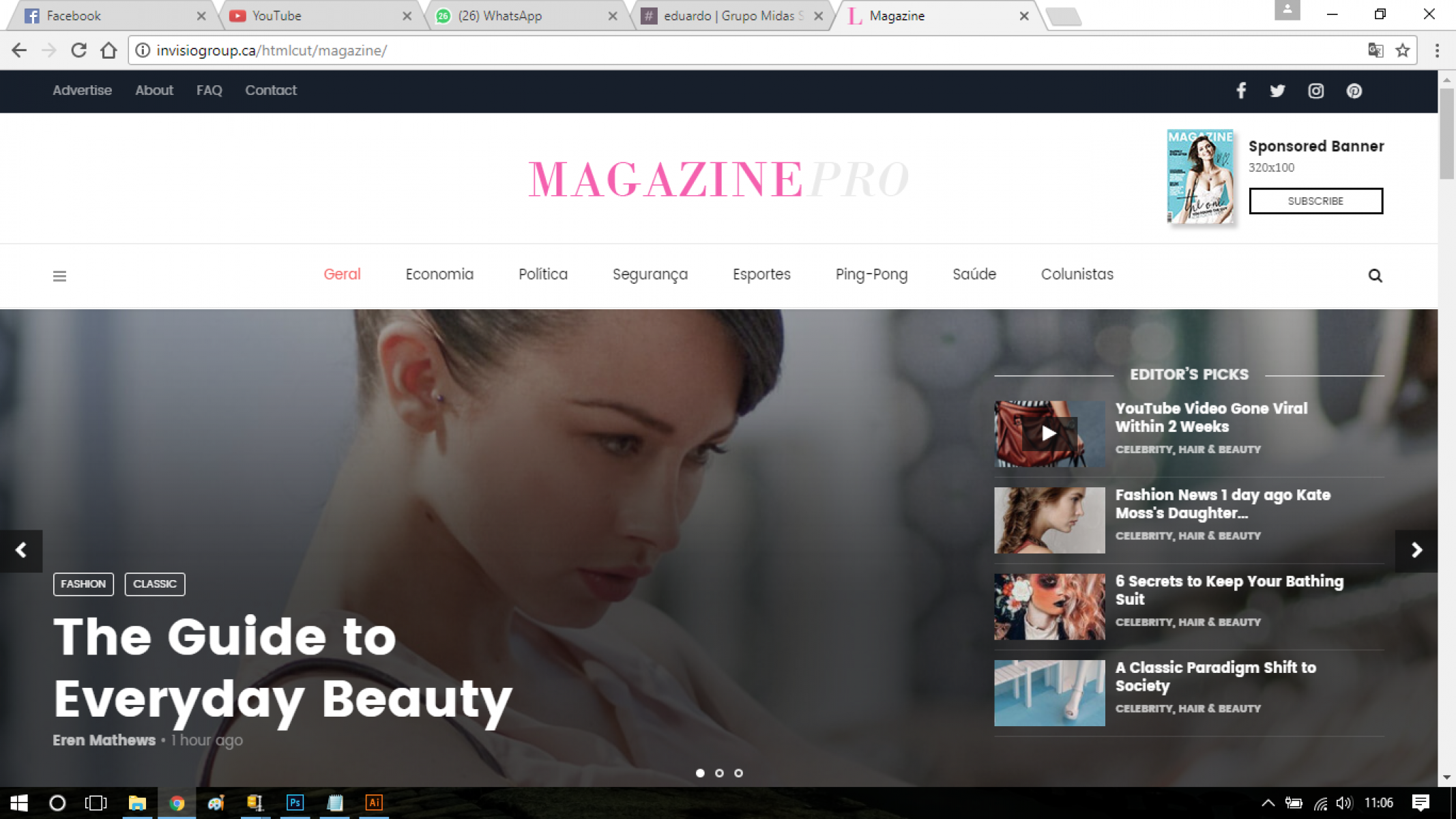Click the Contact link
This screenshot has width=1456, height=819.
tap(271, 90)
